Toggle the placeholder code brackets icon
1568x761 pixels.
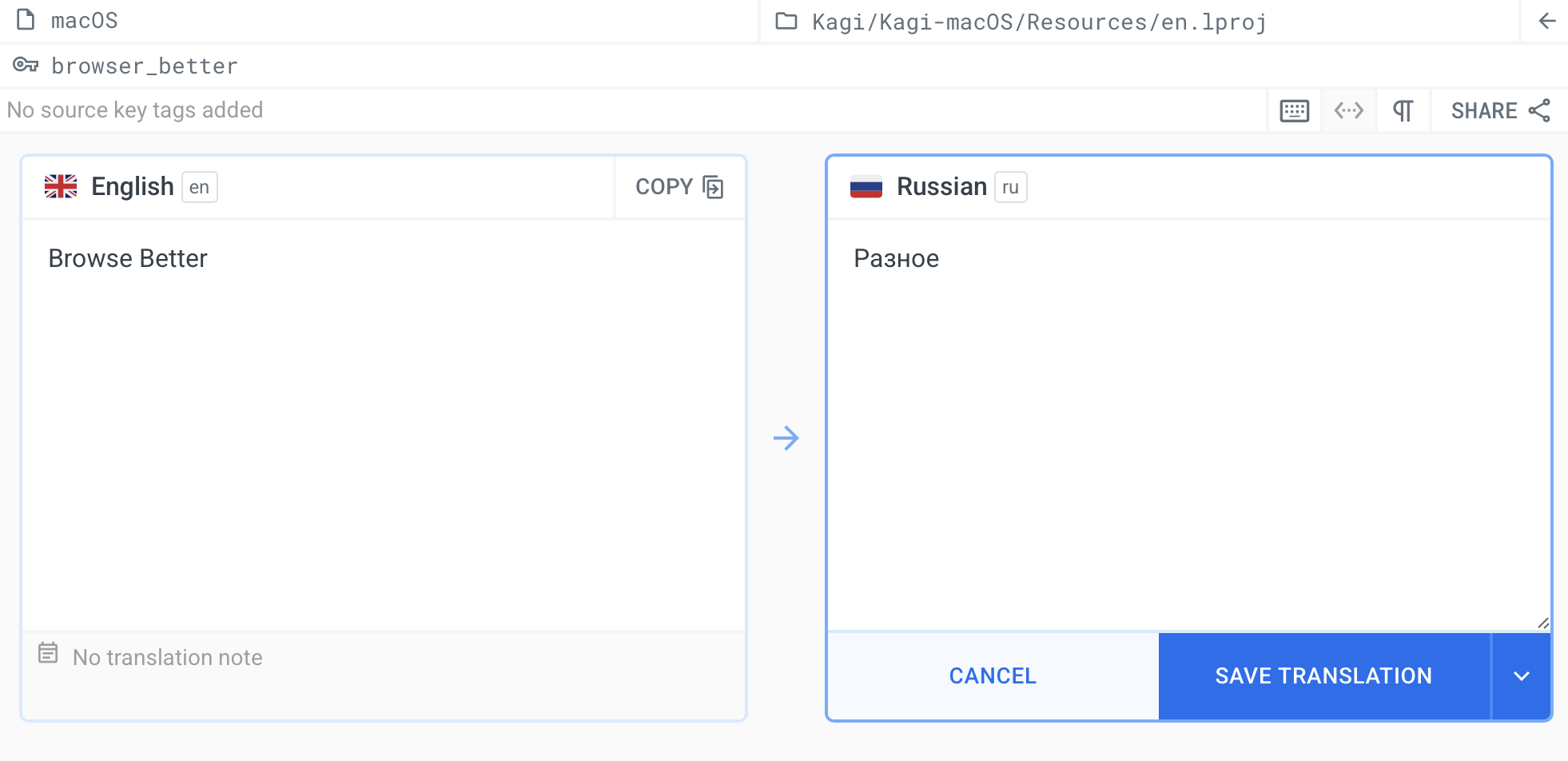(1348, 110)
